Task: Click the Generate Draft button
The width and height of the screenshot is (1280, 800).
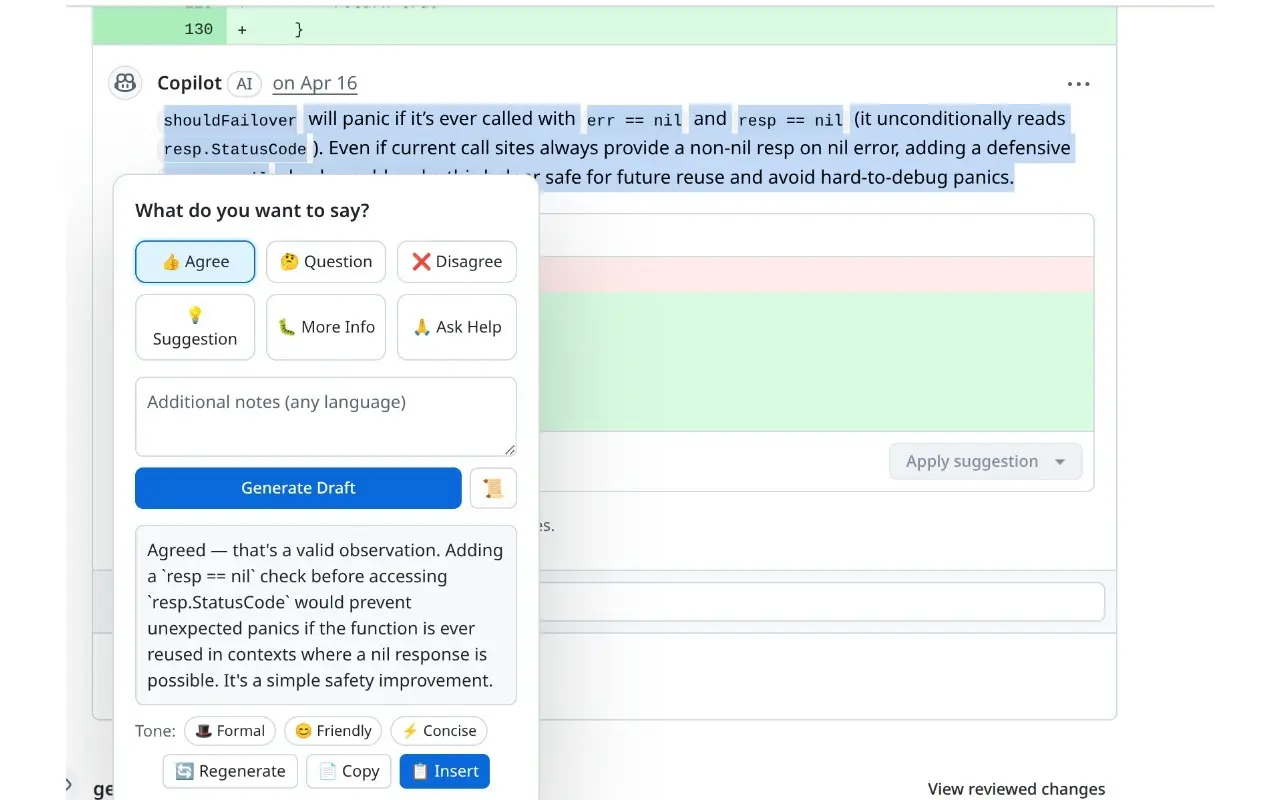Action: 298,488
